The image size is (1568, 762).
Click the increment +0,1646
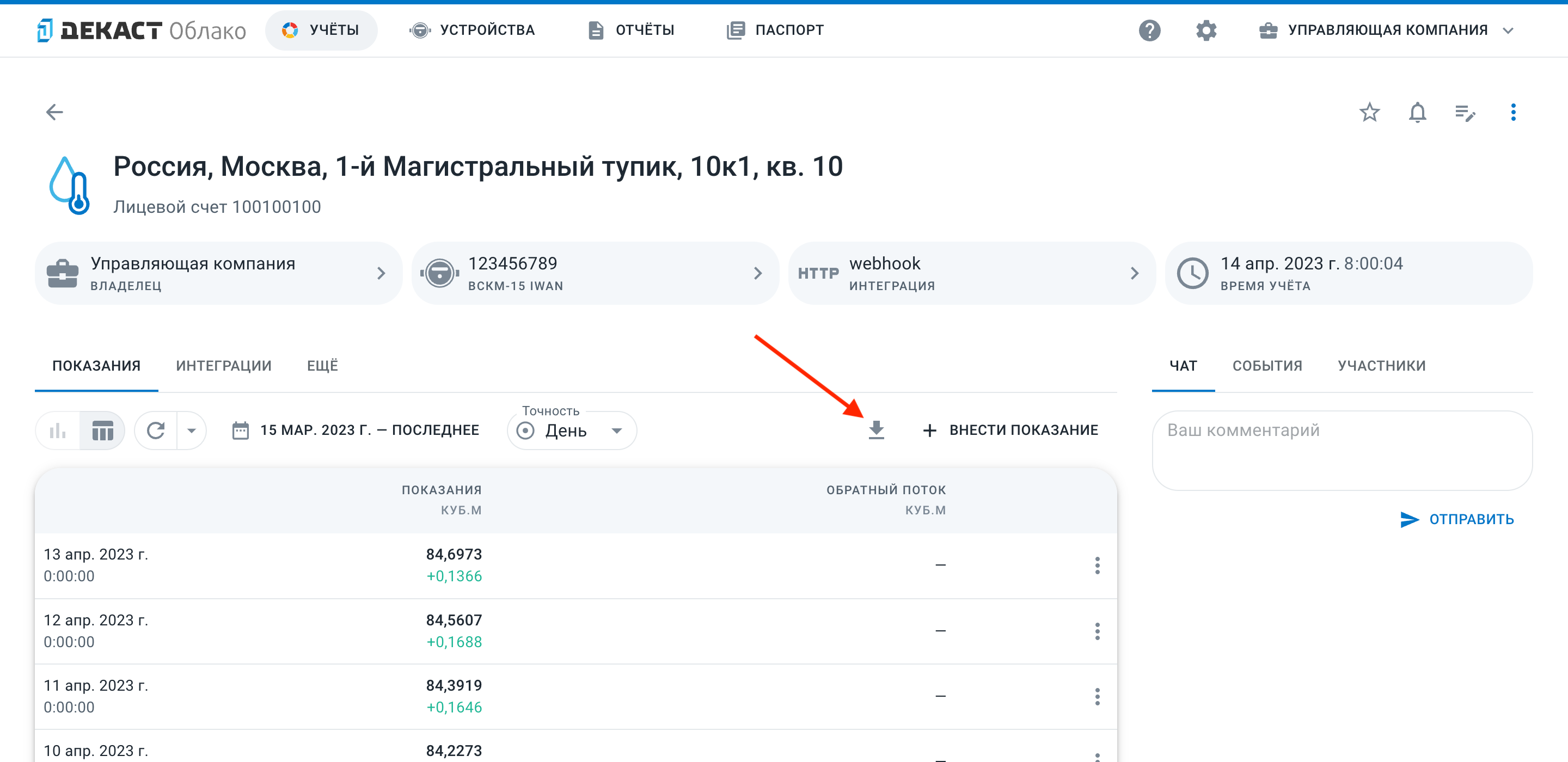pyautogui.click(x=454, y=707)
